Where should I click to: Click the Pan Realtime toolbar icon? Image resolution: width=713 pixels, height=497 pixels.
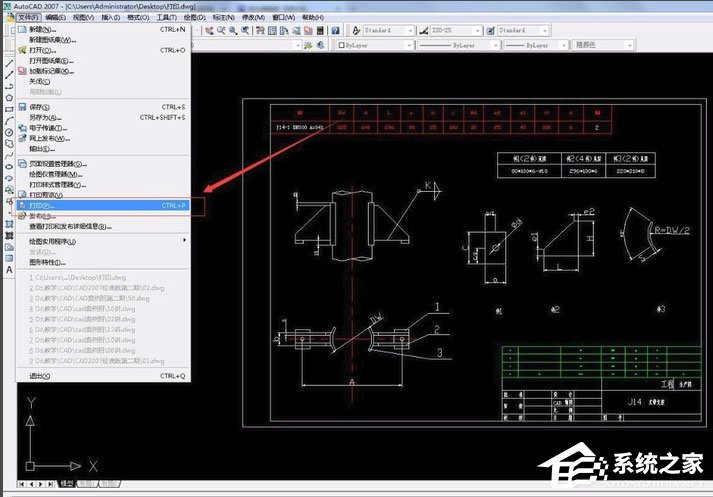[x=209, y=30]
